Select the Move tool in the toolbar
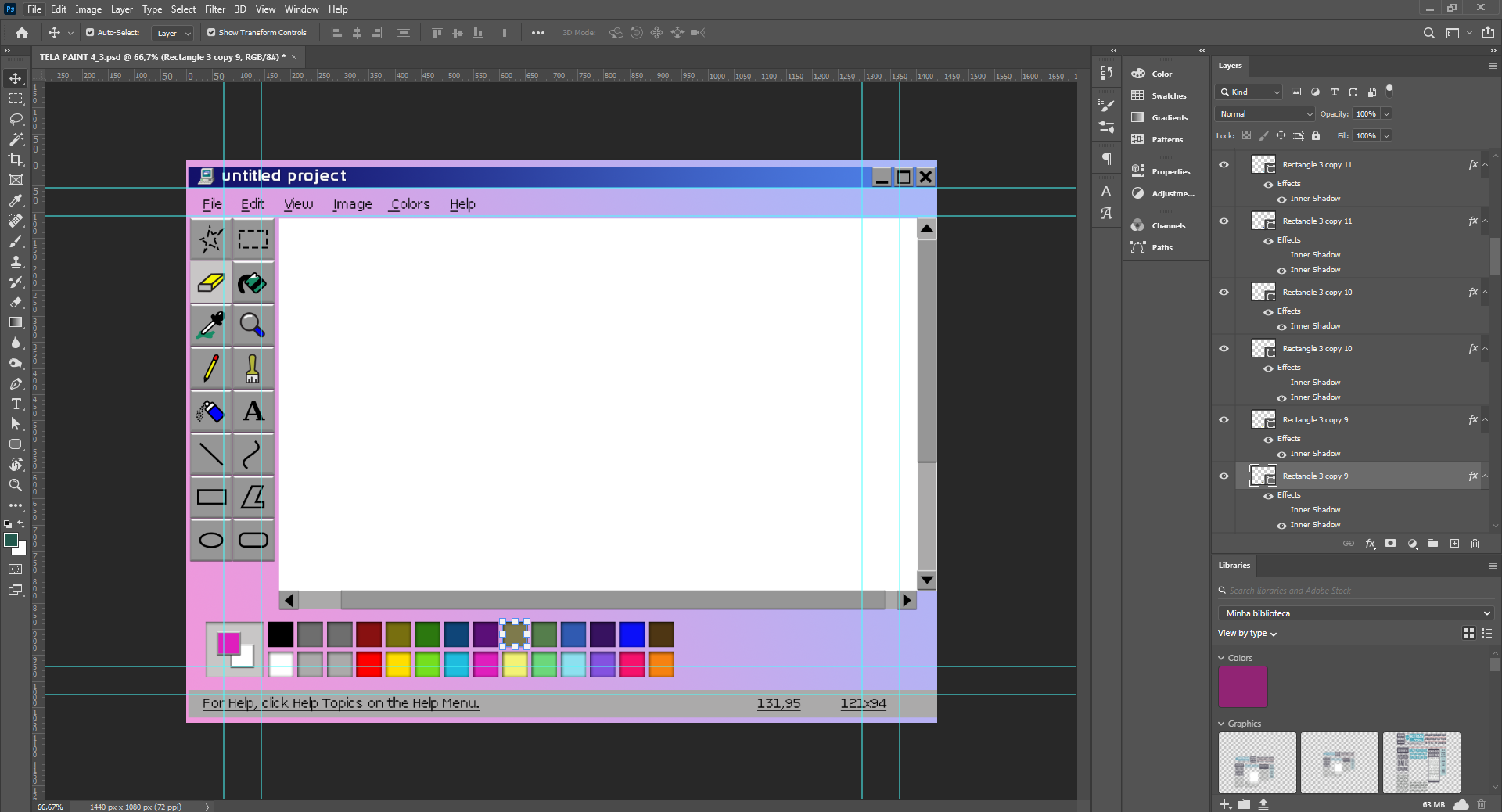 pos(16,78)
